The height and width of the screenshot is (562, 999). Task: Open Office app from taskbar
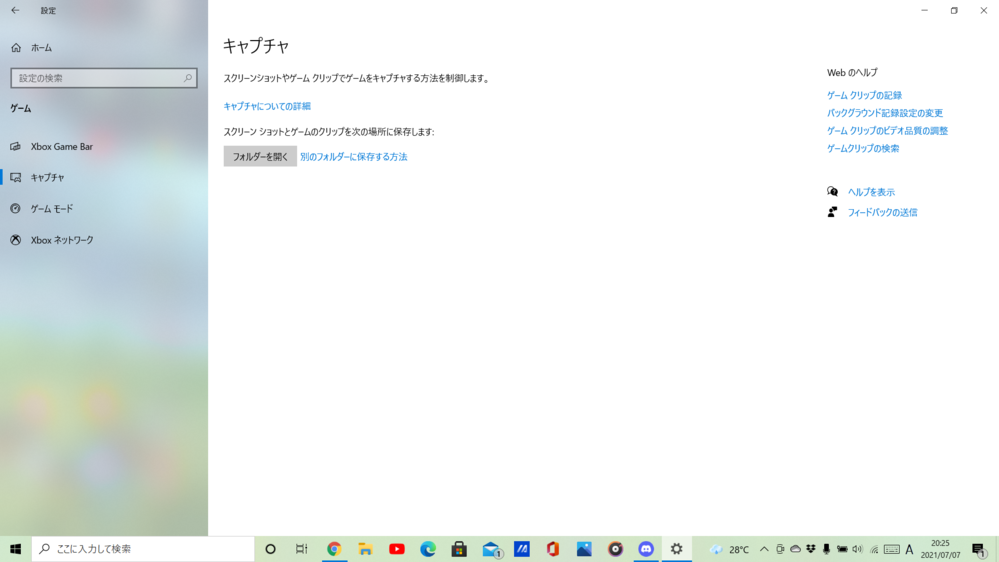tap(552, 549)
